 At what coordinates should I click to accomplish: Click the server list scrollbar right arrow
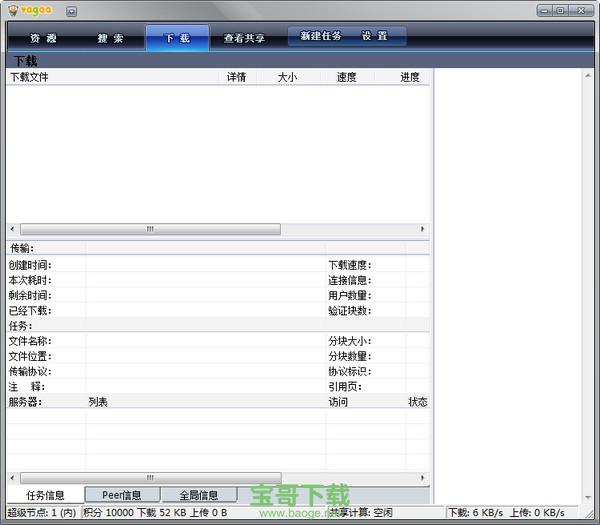423,478
